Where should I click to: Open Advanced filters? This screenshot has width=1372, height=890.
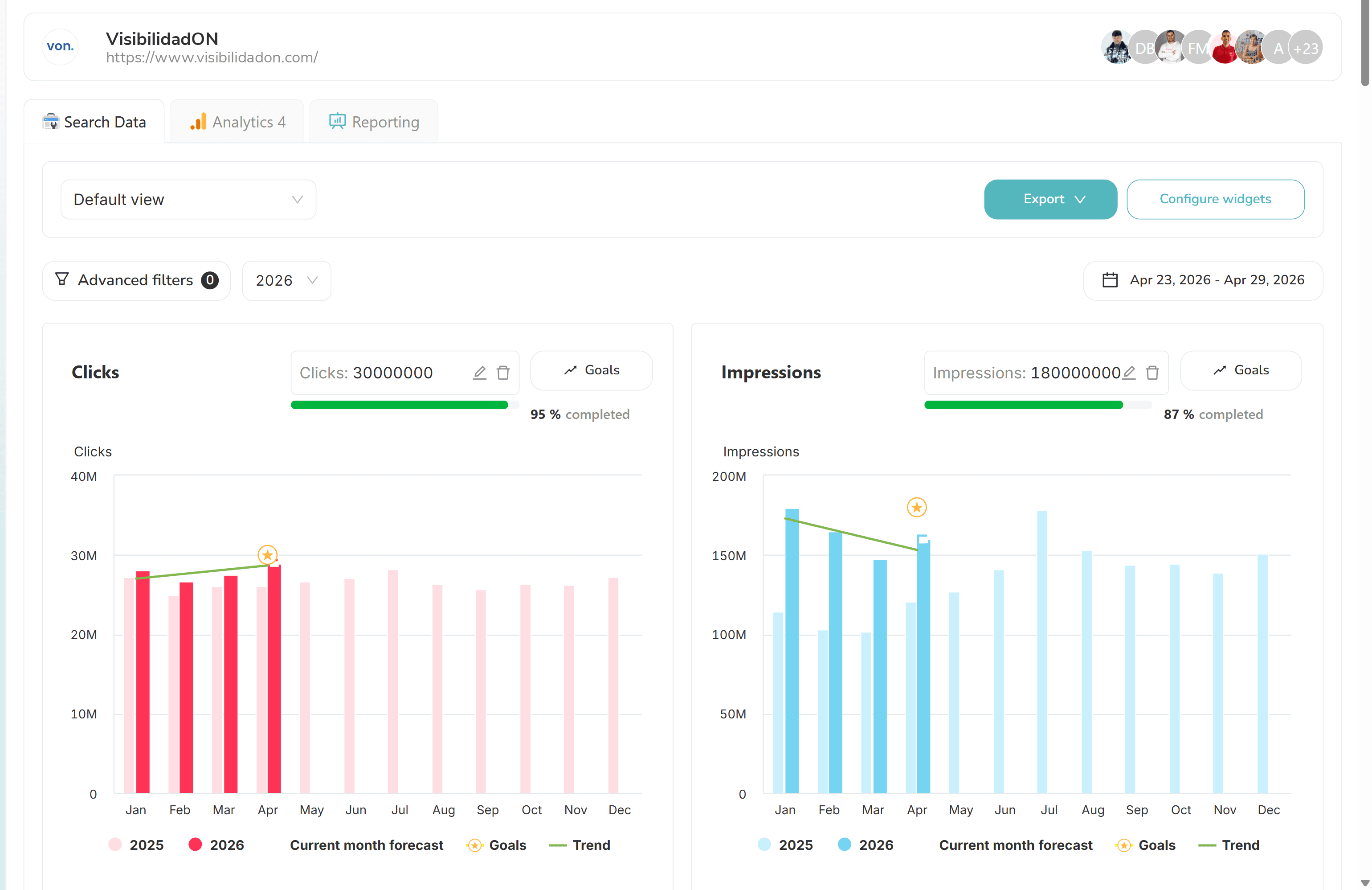tap(137, 280)
